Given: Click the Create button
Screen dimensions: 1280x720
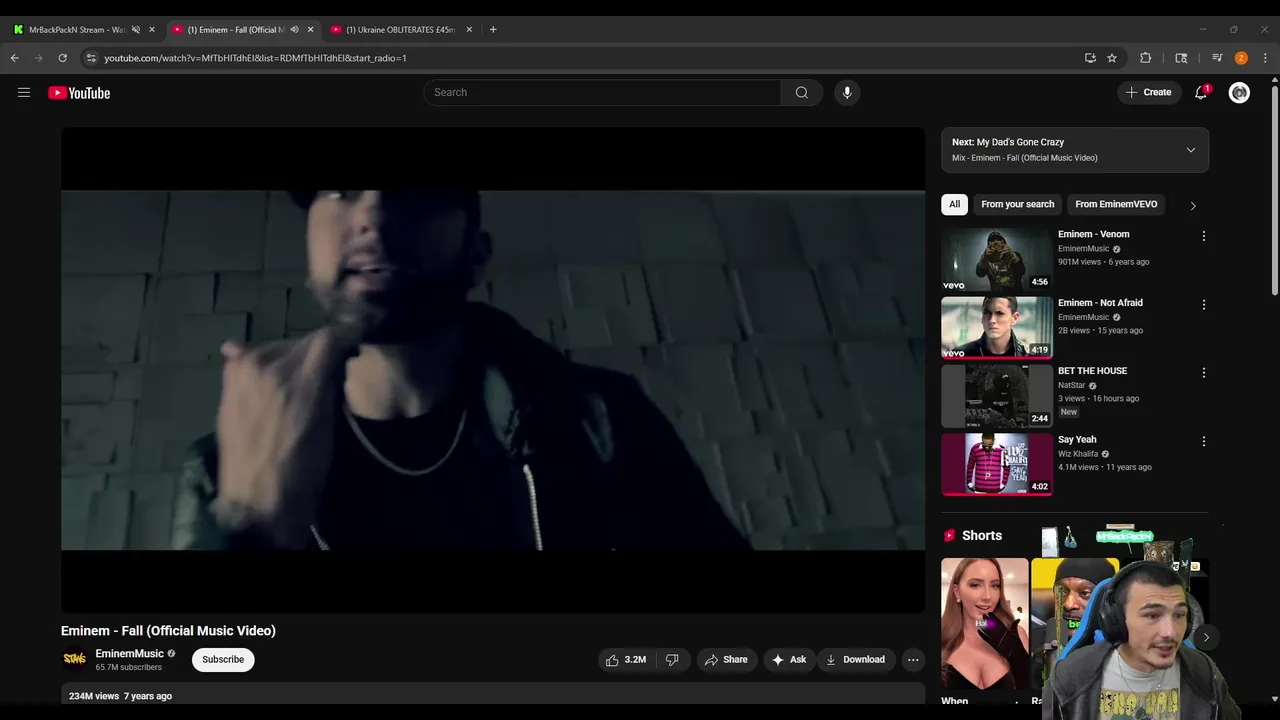Looking at the screenshot, I should coord(1148,92).
